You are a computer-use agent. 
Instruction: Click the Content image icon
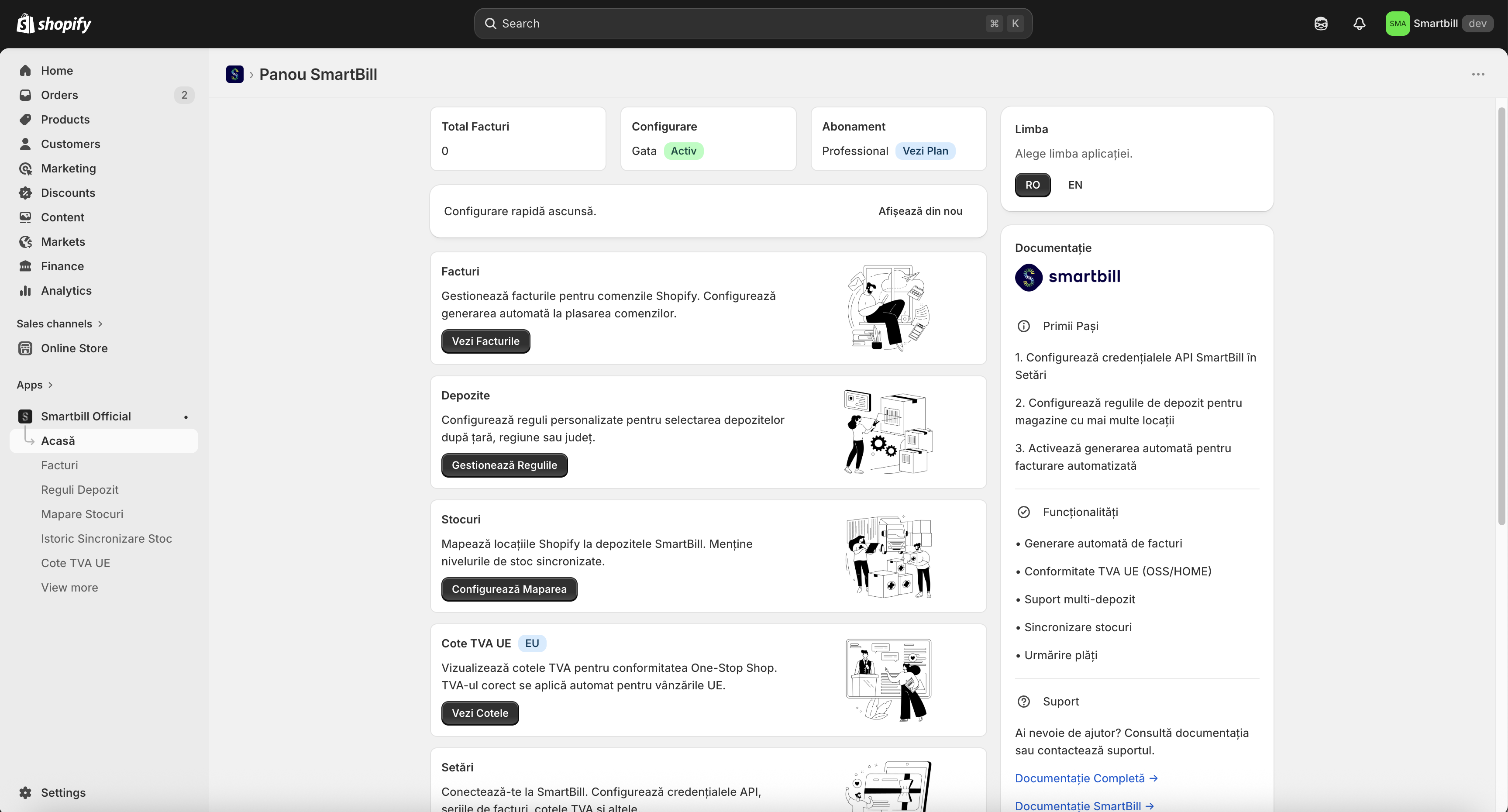[25, 217]
